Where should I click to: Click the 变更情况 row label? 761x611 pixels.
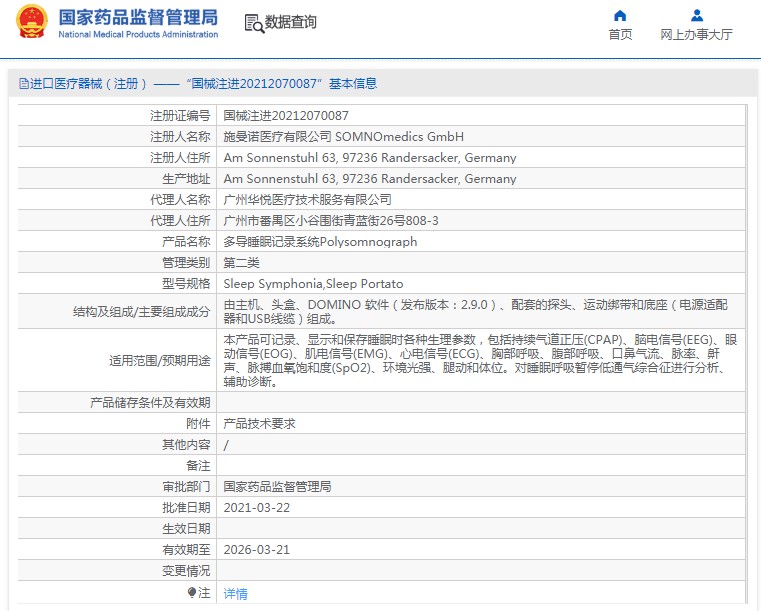186,571
